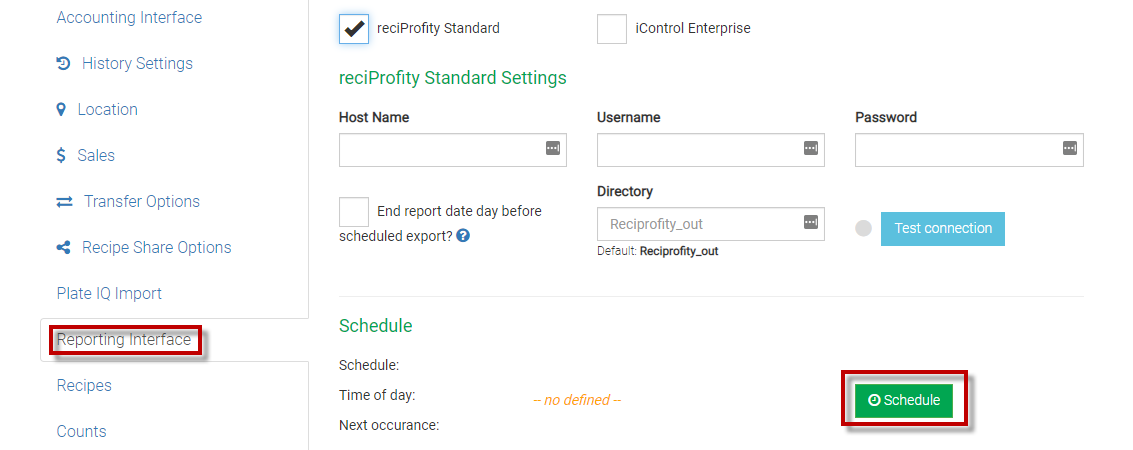Click the Sales dollar sign icon
The height and width of the screenshot is (450, 1133).
click(61, 155)
